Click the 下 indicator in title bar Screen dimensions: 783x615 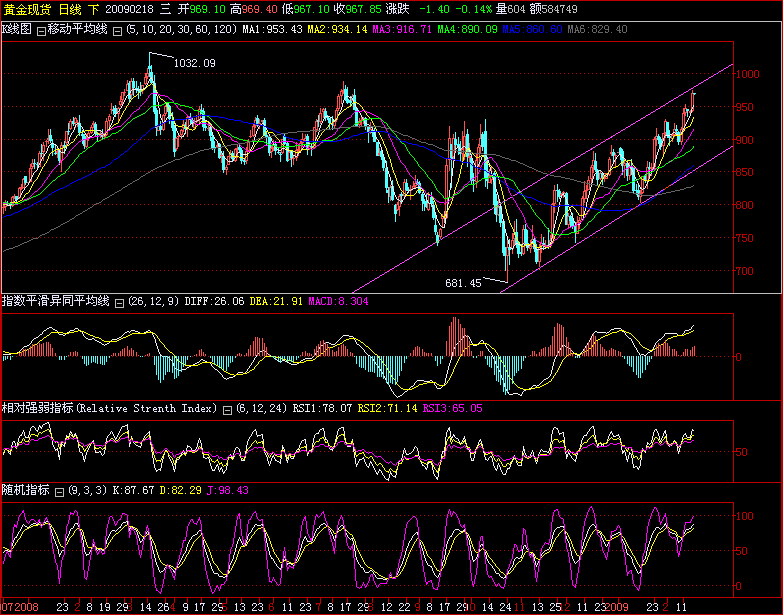point(94,8)
